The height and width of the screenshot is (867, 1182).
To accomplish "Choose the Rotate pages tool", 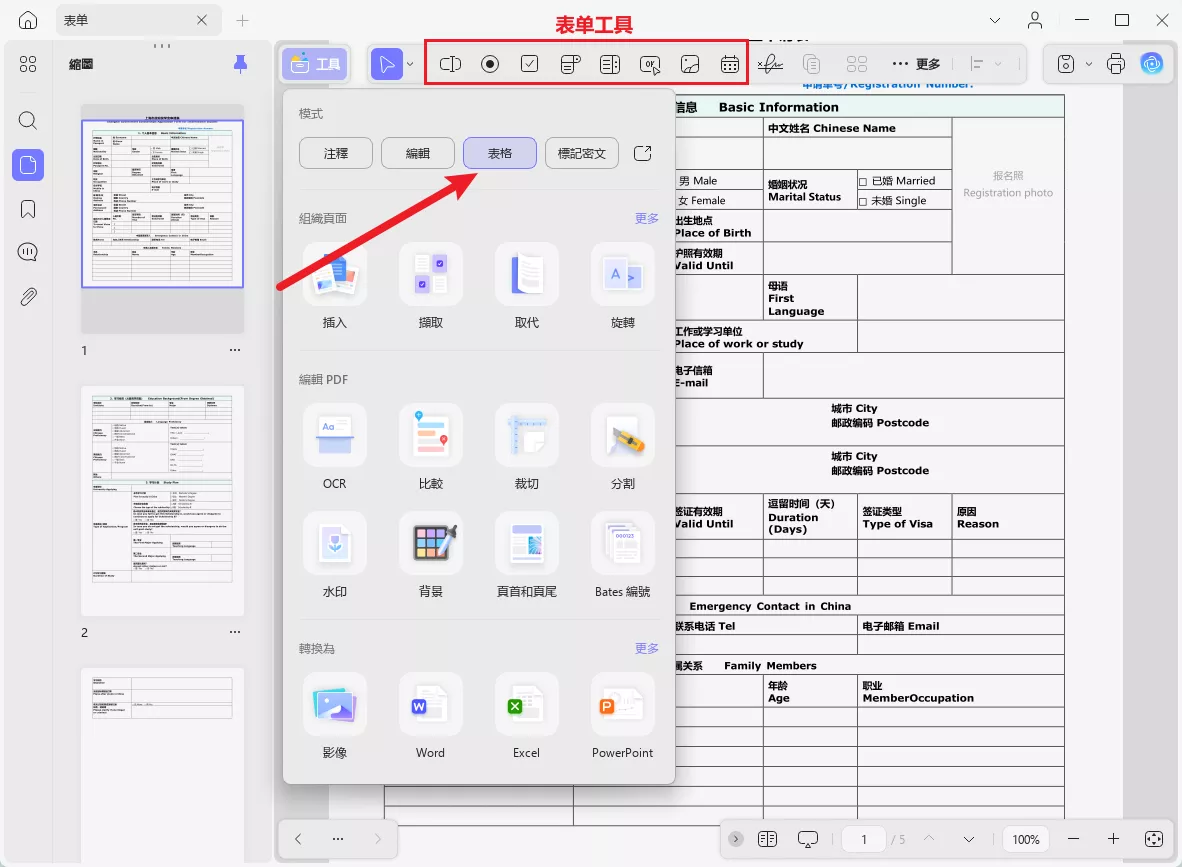I will click(x=623, y=287).
